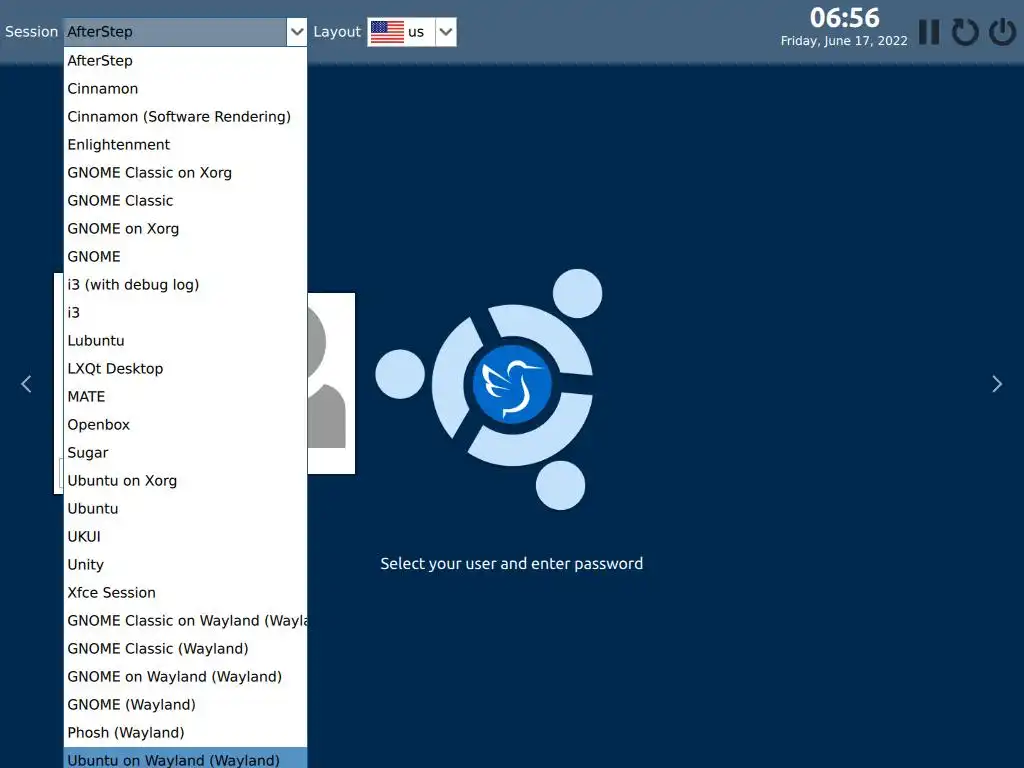Screen dimensions: 1024x768
Task: Select Ubuntu on Xorg session
Action: click(185, 481)
